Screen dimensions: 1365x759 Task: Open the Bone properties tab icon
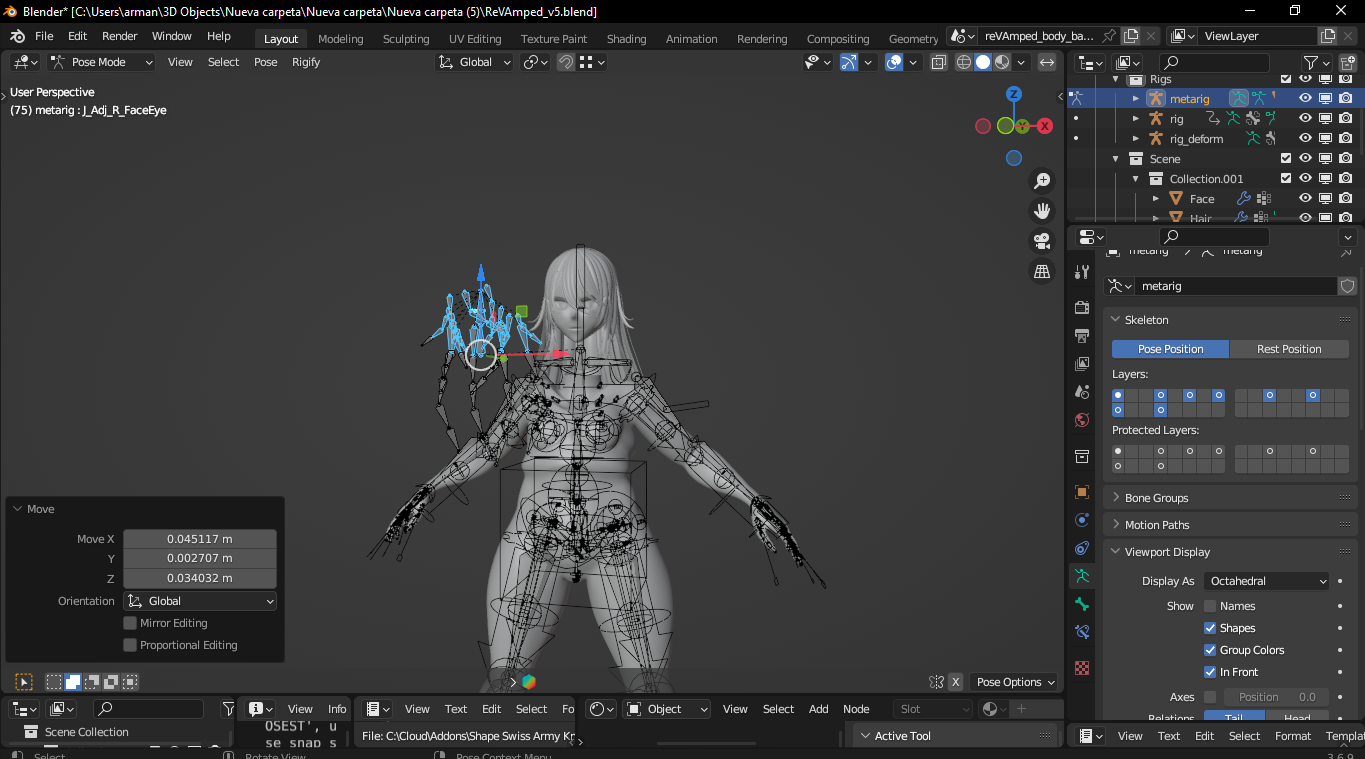pos(1082,604)
